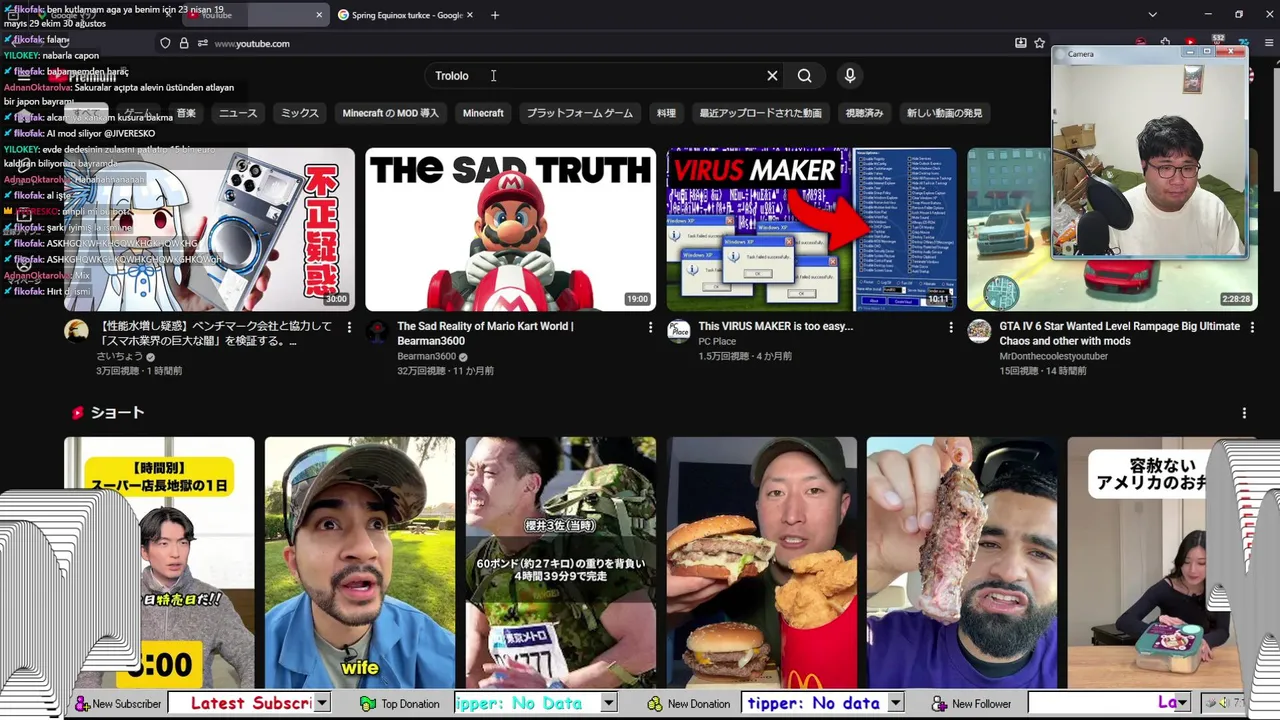Select the Minecraft filter chip

483,113
